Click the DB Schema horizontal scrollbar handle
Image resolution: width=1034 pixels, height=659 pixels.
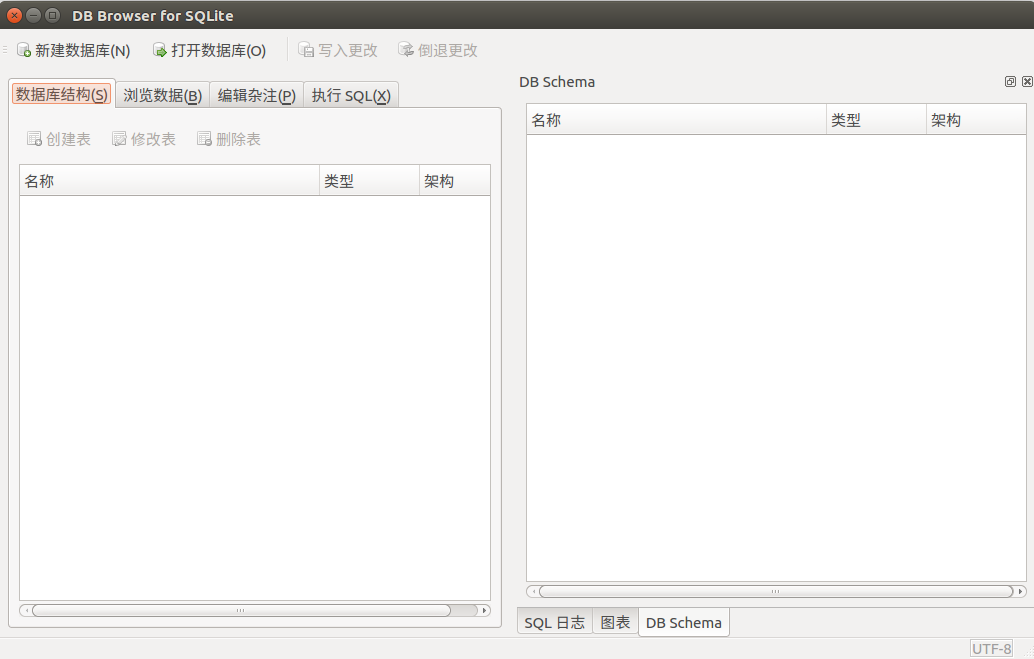[776, 592]
